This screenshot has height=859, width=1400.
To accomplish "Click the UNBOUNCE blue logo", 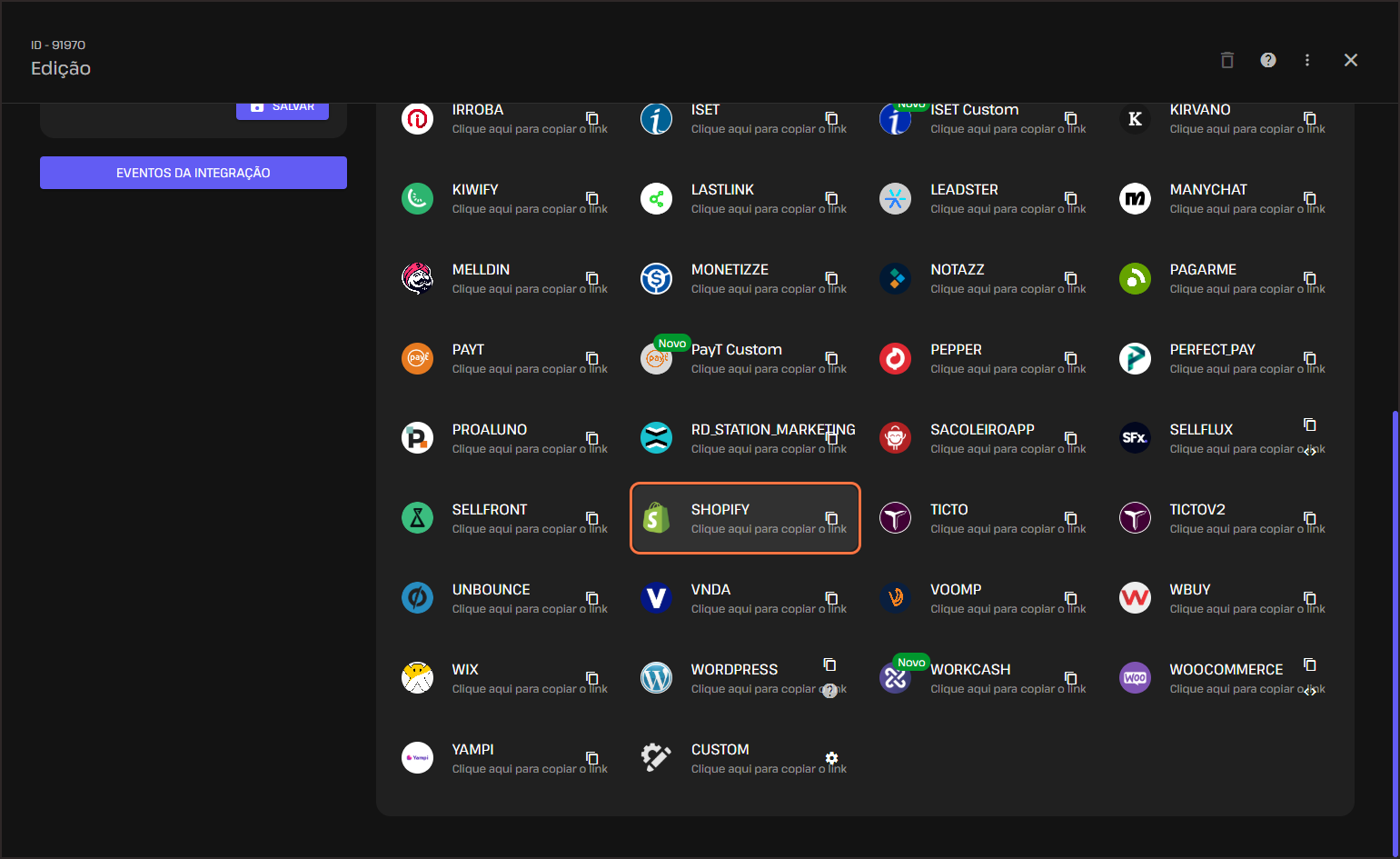I will click(417, 598).
